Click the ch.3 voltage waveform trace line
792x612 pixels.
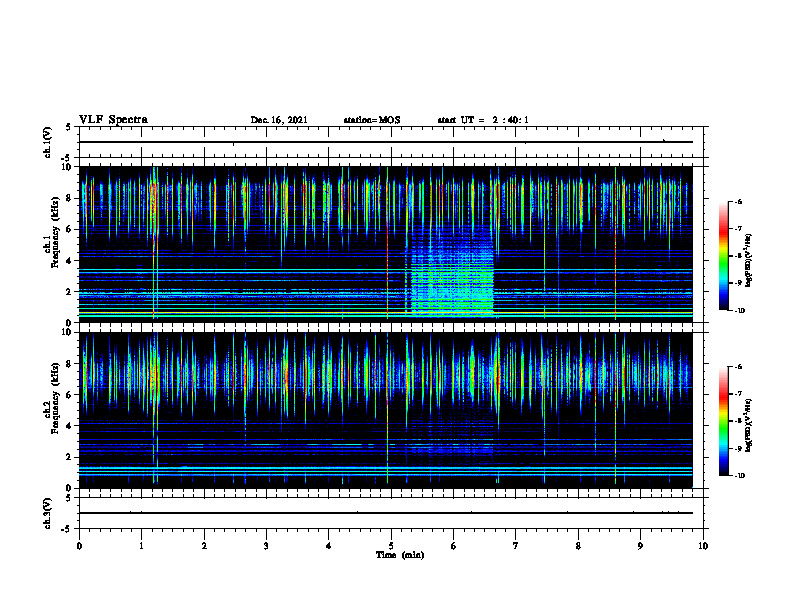(386, 513)
